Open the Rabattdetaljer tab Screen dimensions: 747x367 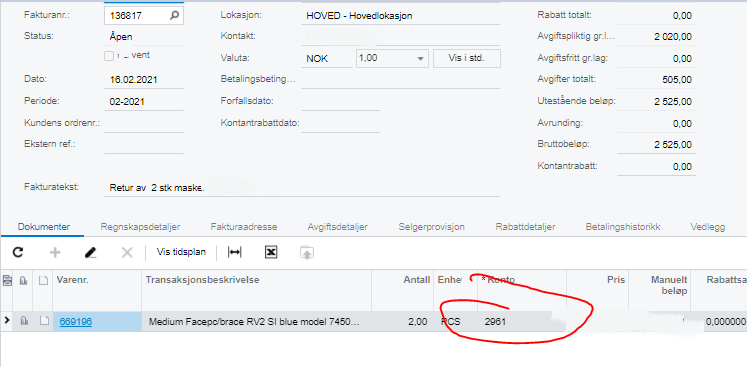pos(525,227)
